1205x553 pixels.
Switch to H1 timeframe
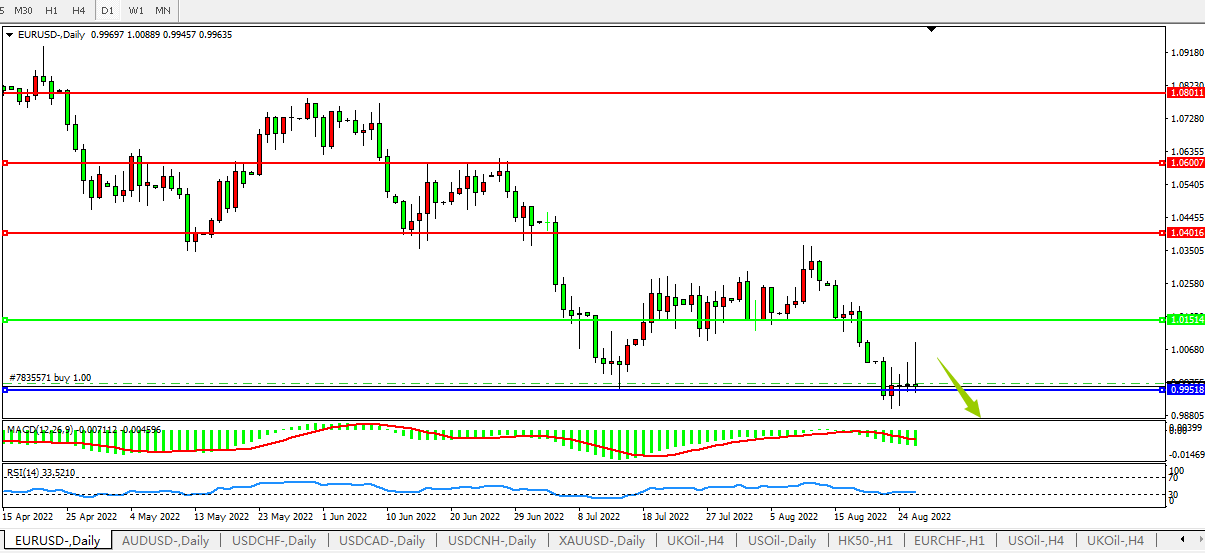coord(51,10)
